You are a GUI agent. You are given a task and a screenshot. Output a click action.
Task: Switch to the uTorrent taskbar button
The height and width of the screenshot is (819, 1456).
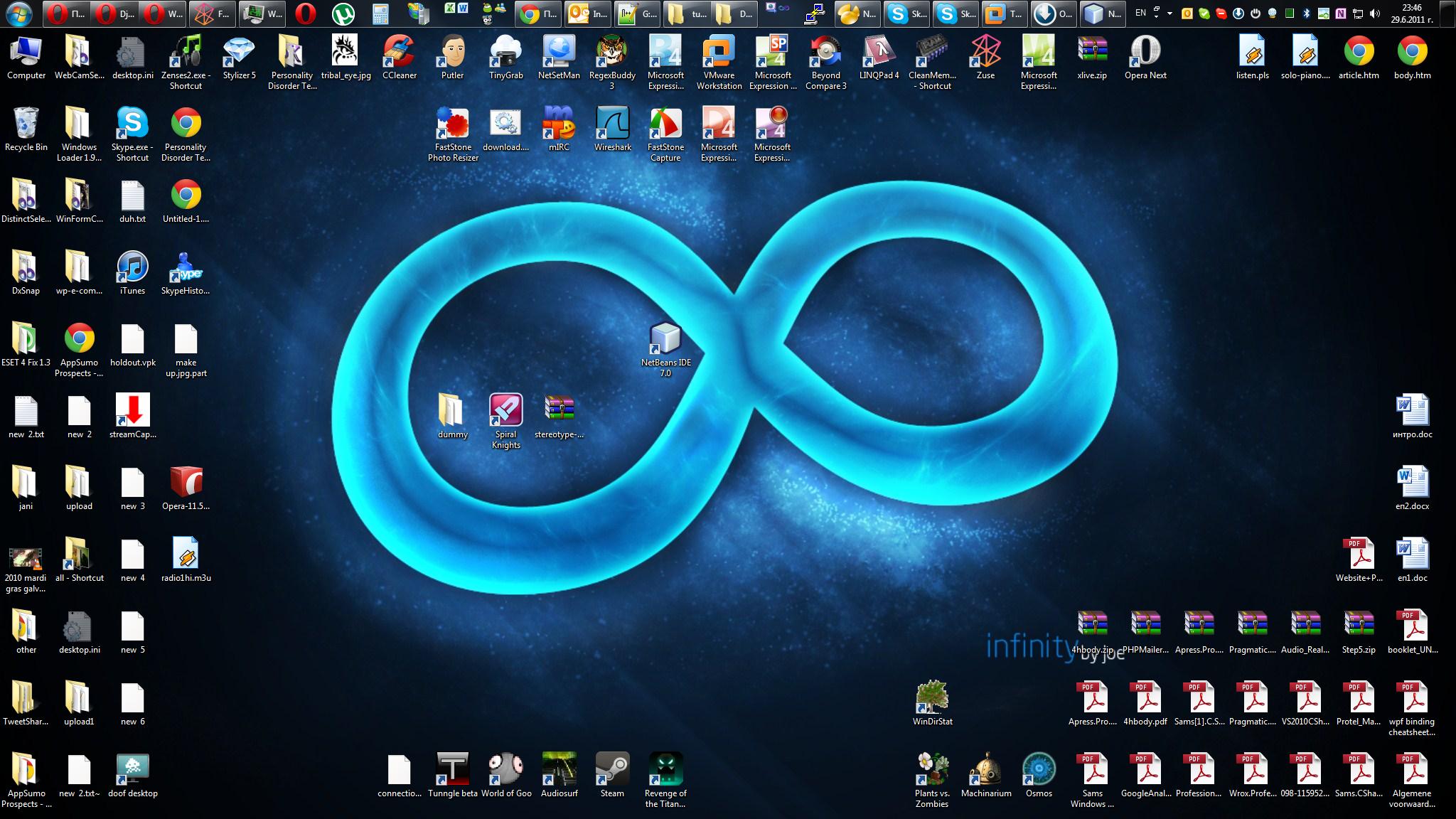(x=344, y=13)
